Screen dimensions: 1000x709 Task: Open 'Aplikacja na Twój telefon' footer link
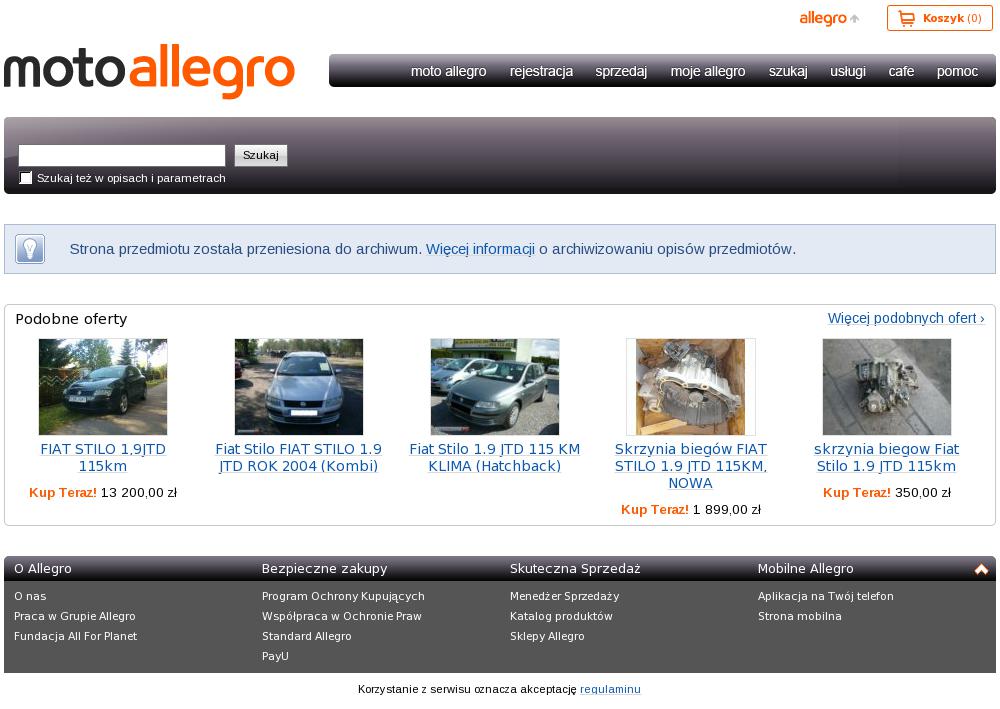[825, 596]
